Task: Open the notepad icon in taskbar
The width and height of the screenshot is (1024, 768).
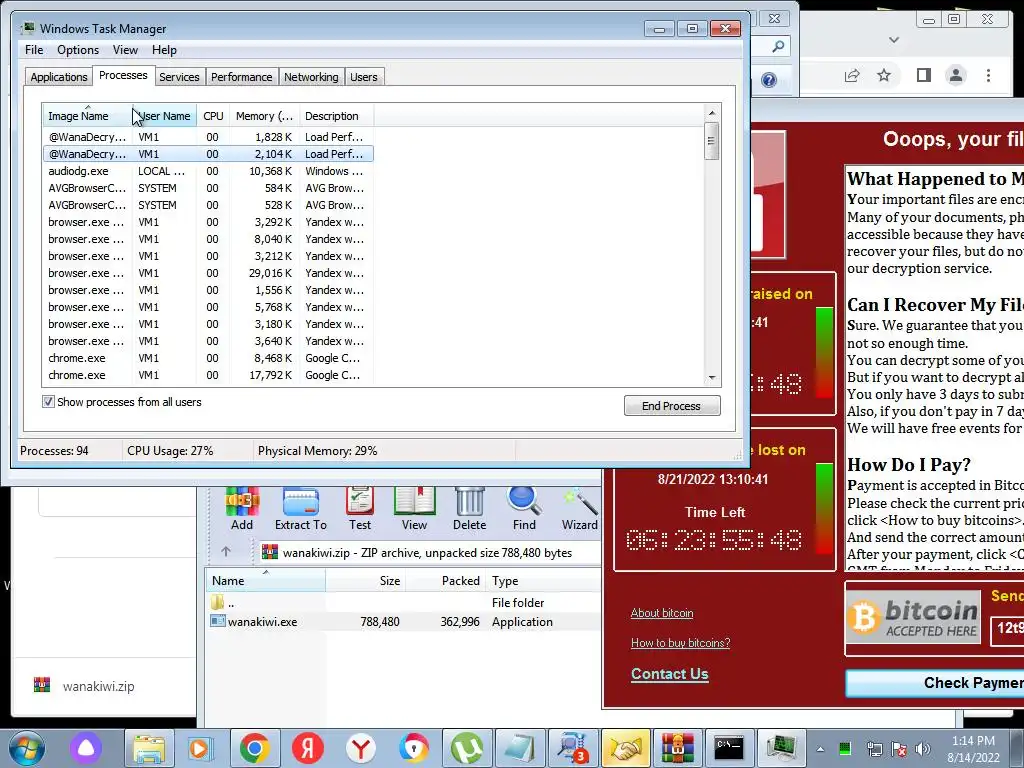Action: coord(520,748)
